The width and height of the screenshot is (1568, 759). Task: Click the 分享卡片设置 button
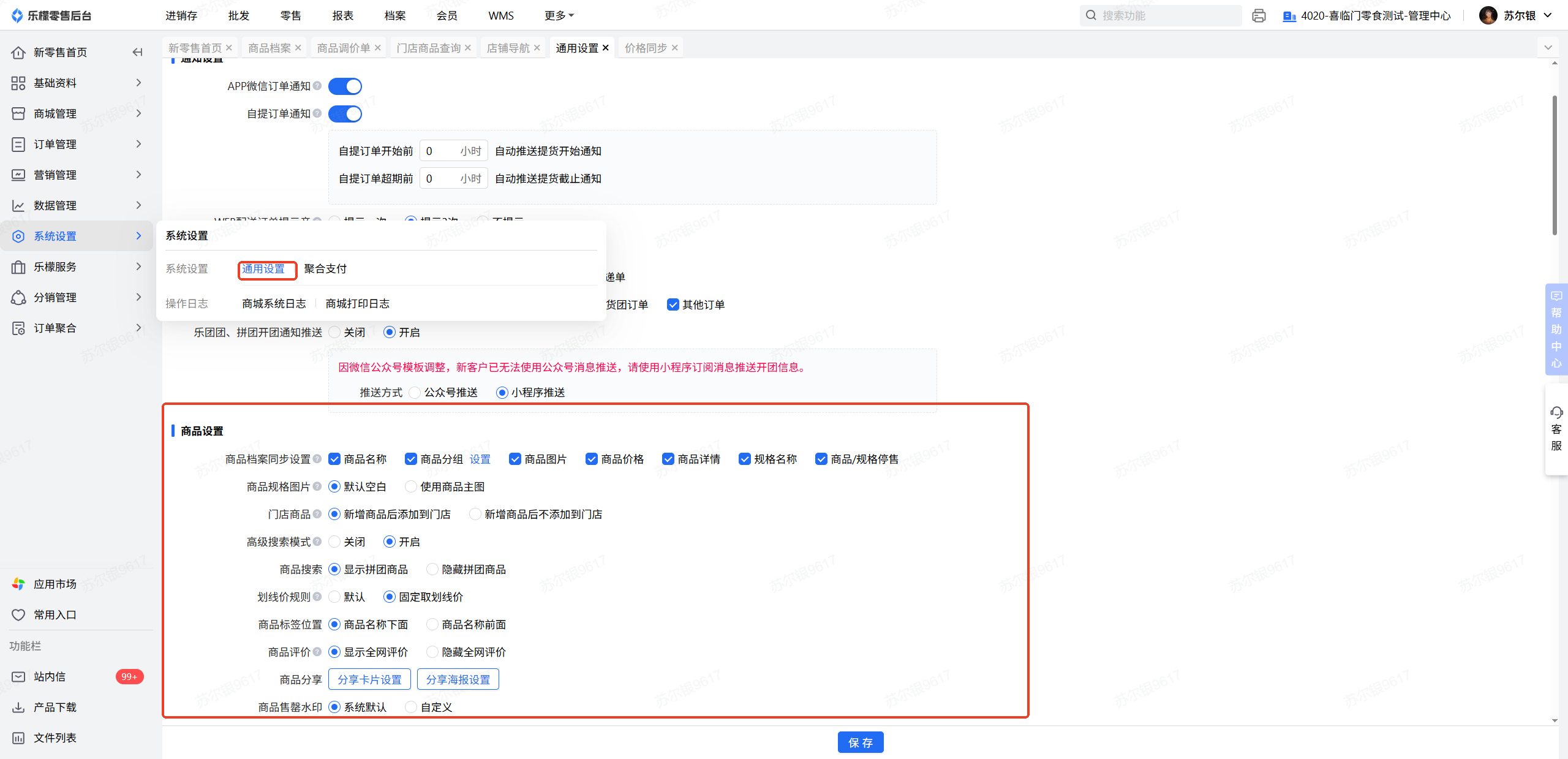coord(369,679)
